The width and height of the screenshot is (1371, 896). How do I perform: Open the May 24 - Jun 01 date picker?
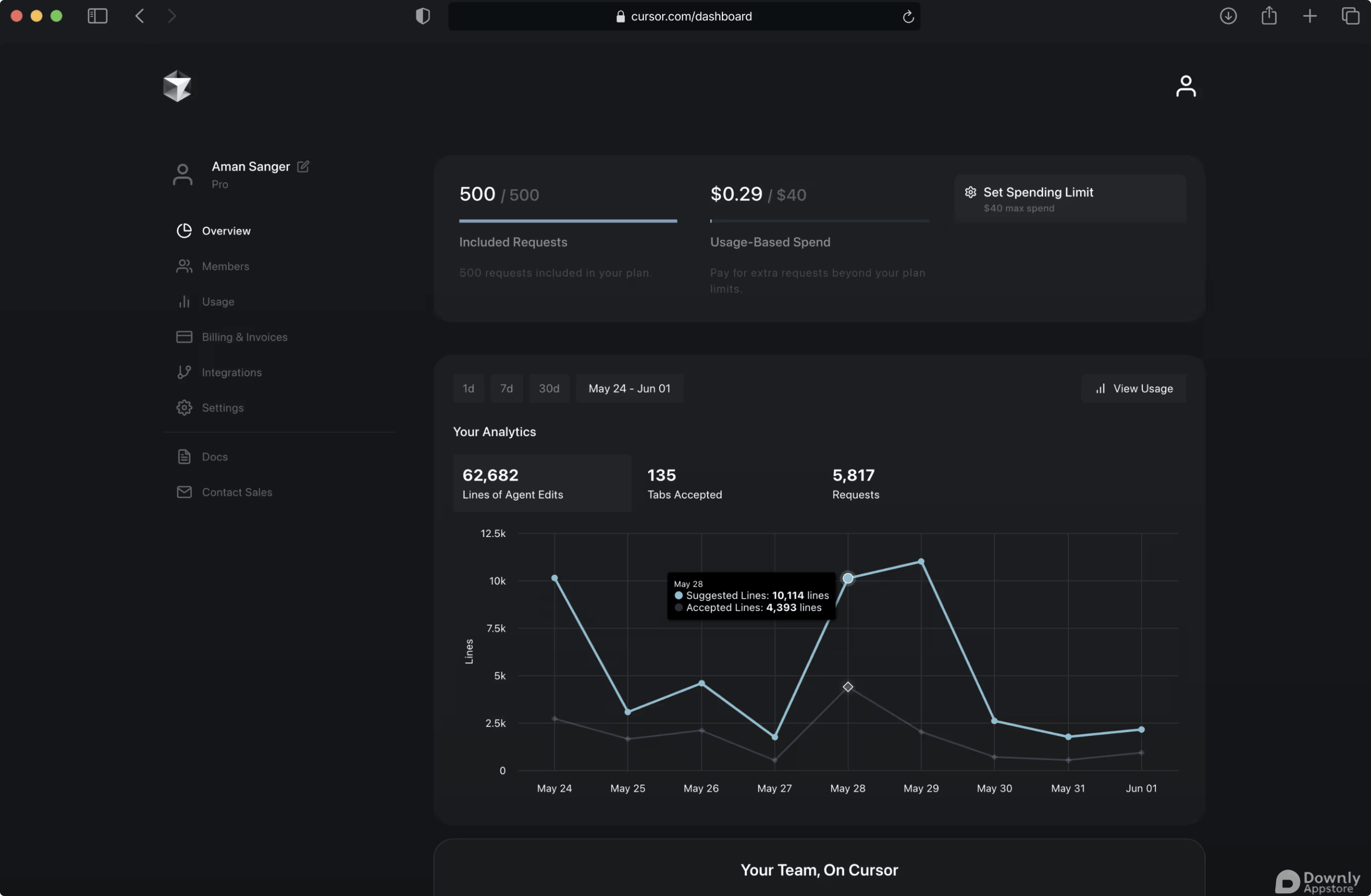[x=630, y=389]
